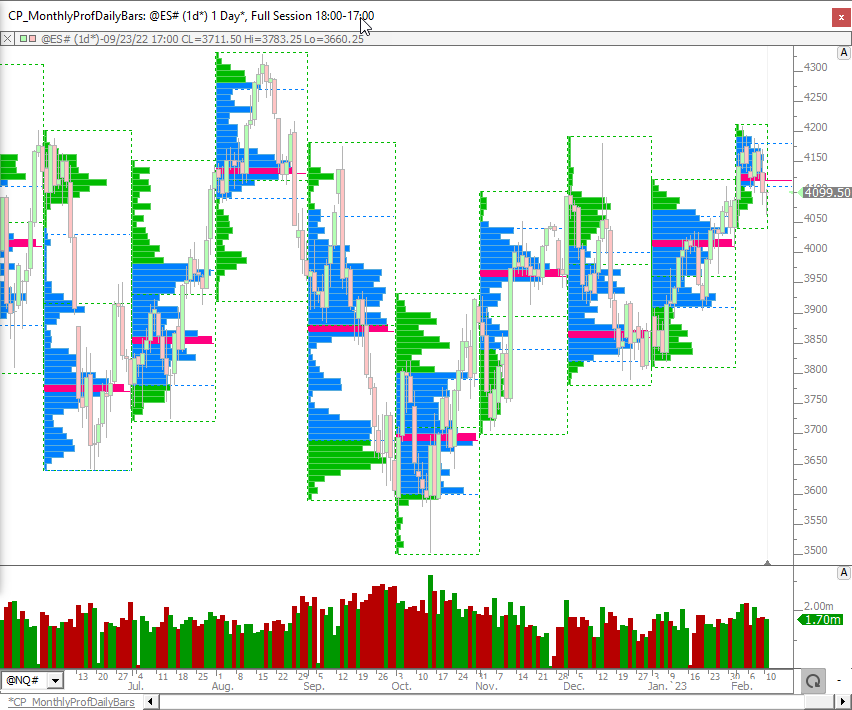Click the scroll left arrow
The width and height of the screenshot is (852, 710).
pyautogui.click(x=151, y=702)
